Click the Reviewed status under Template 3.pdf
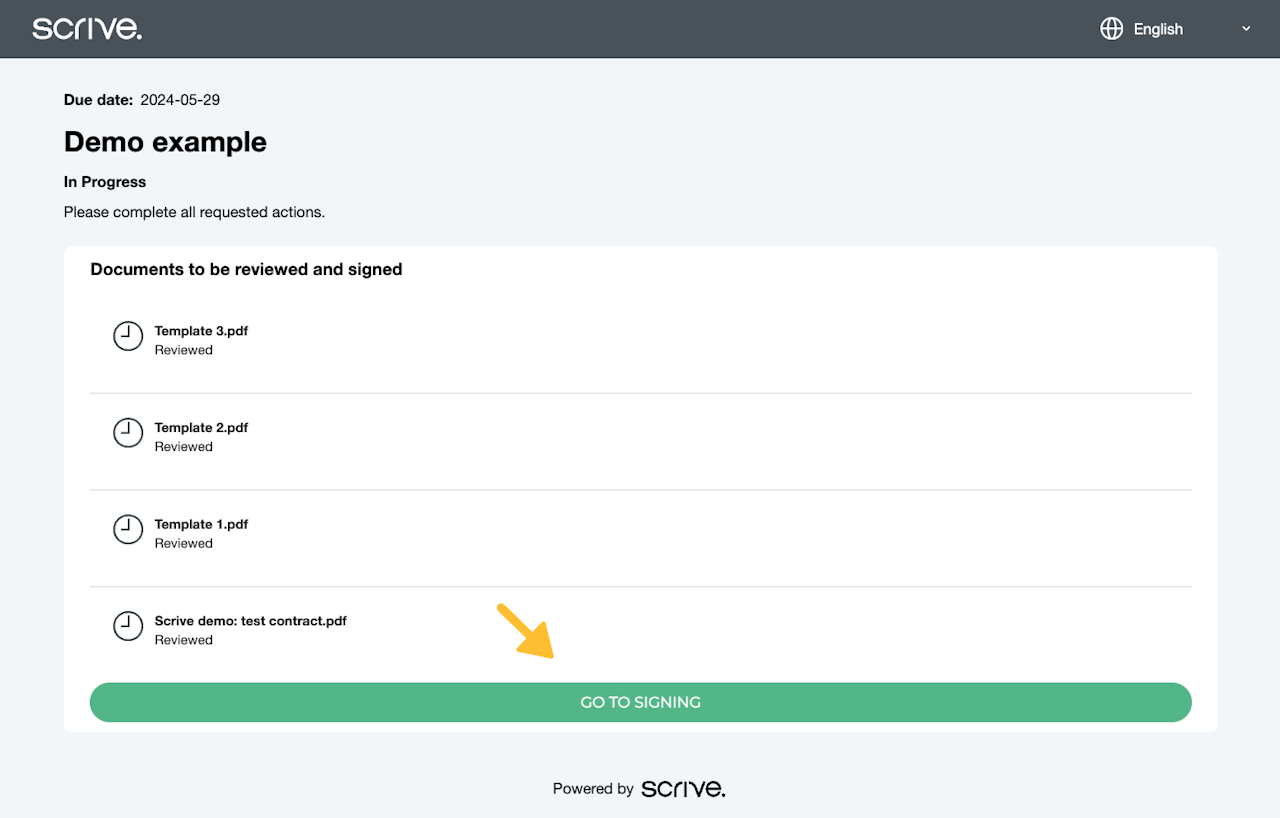The image size is (1280, 818). (x=184, y=350)
